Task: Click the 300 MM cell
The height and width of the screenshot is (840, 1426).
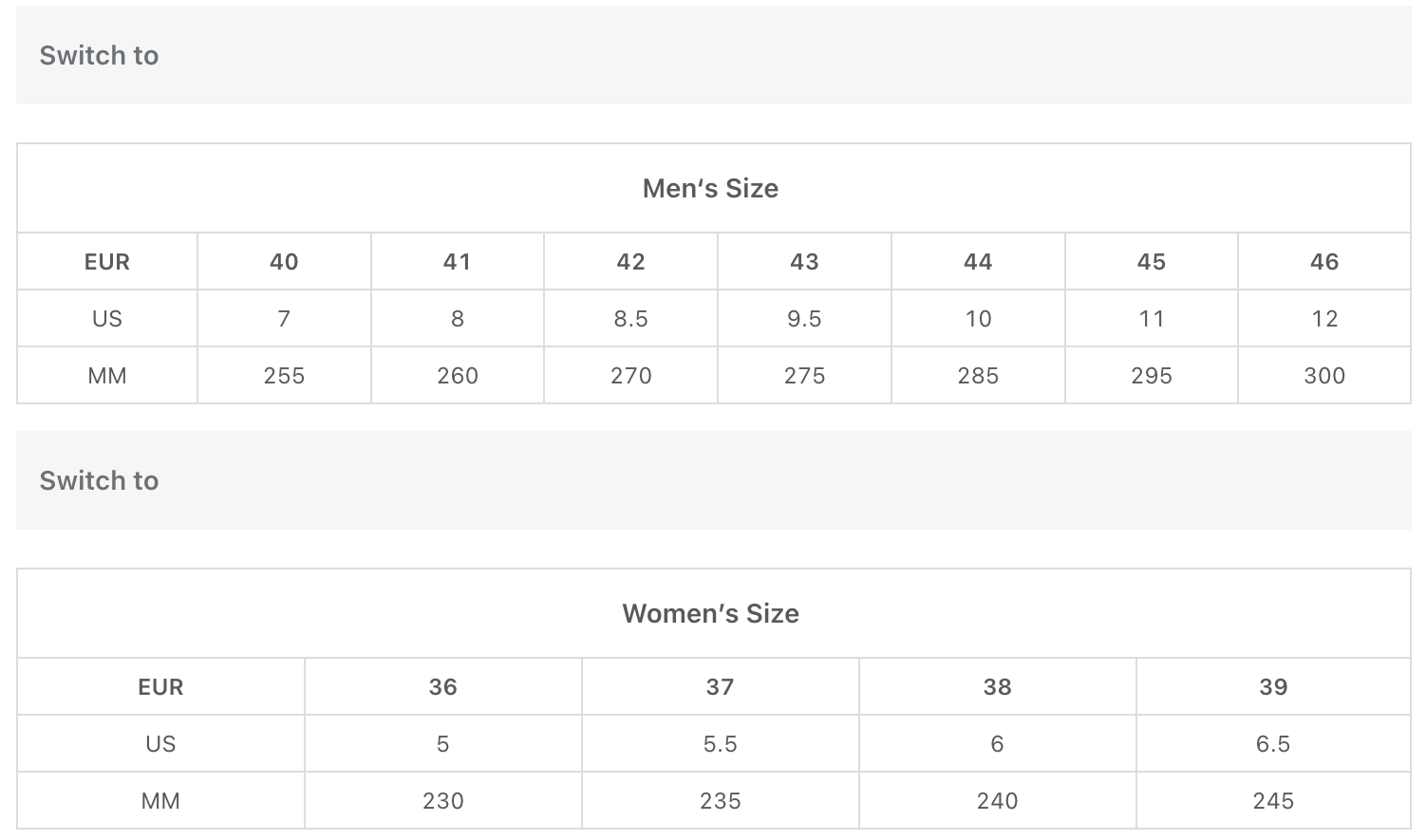Action: pyautogui.click(x=1323, y=376)
